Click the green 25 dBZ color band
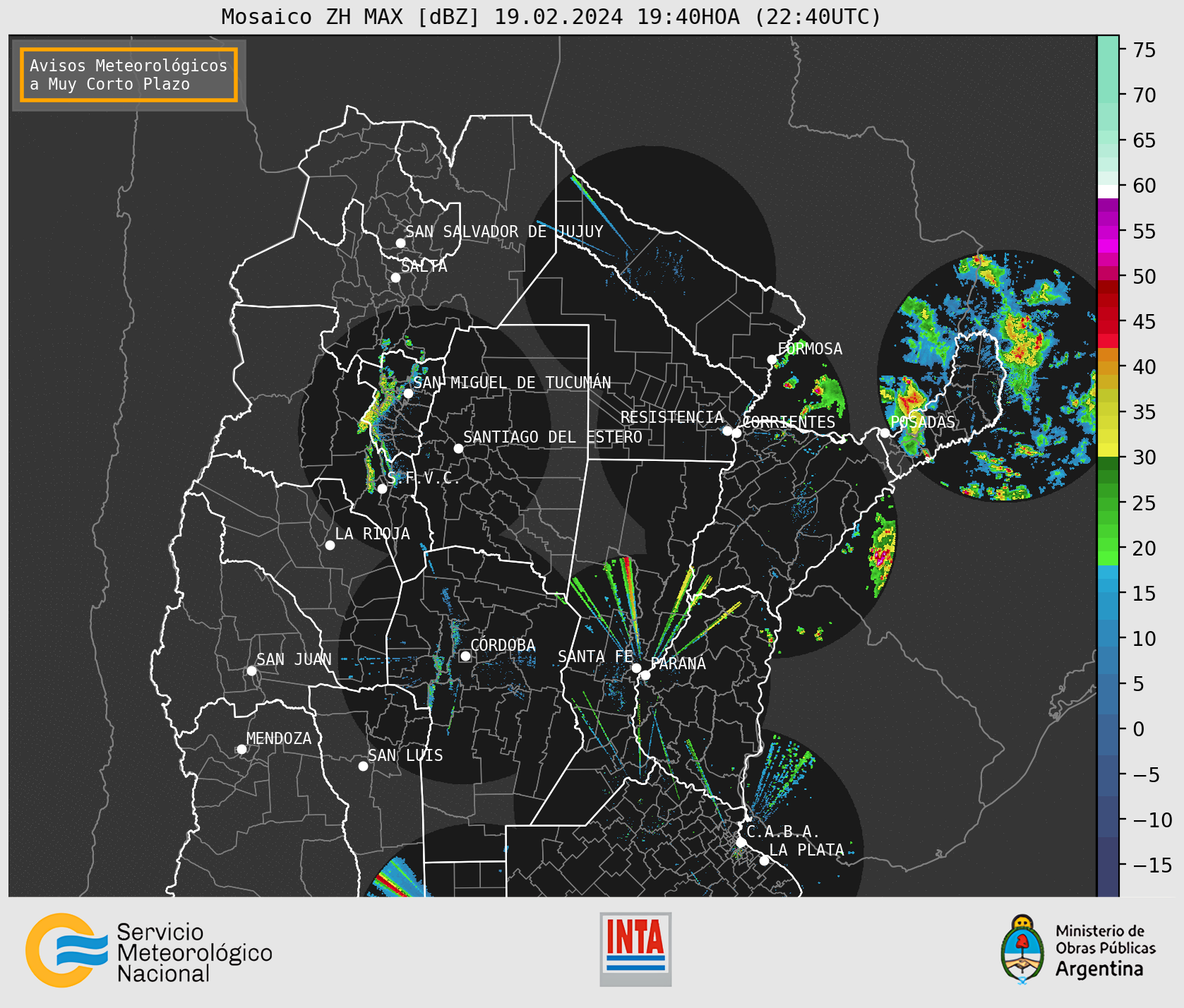Viewport: 1184px width, 1008px height. point(1108,503)
